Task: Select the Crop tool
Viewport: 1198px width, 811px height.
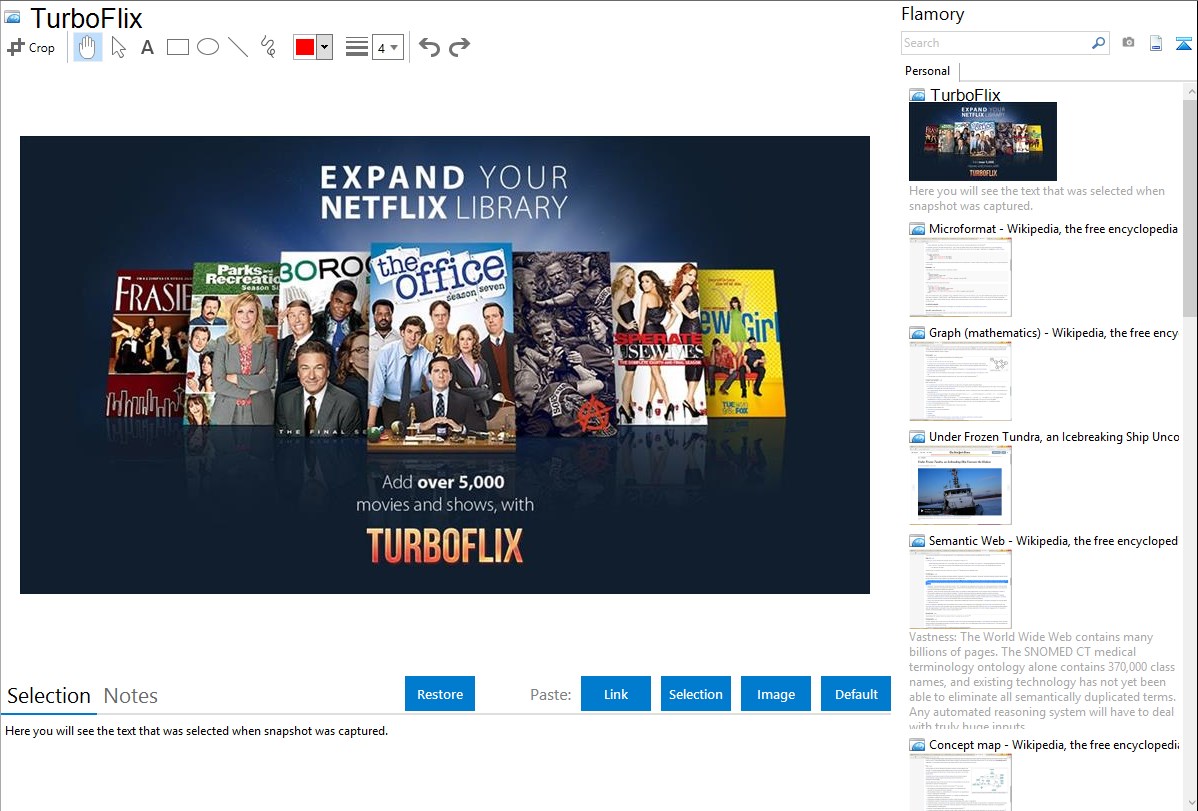Action: pos(31,47)
